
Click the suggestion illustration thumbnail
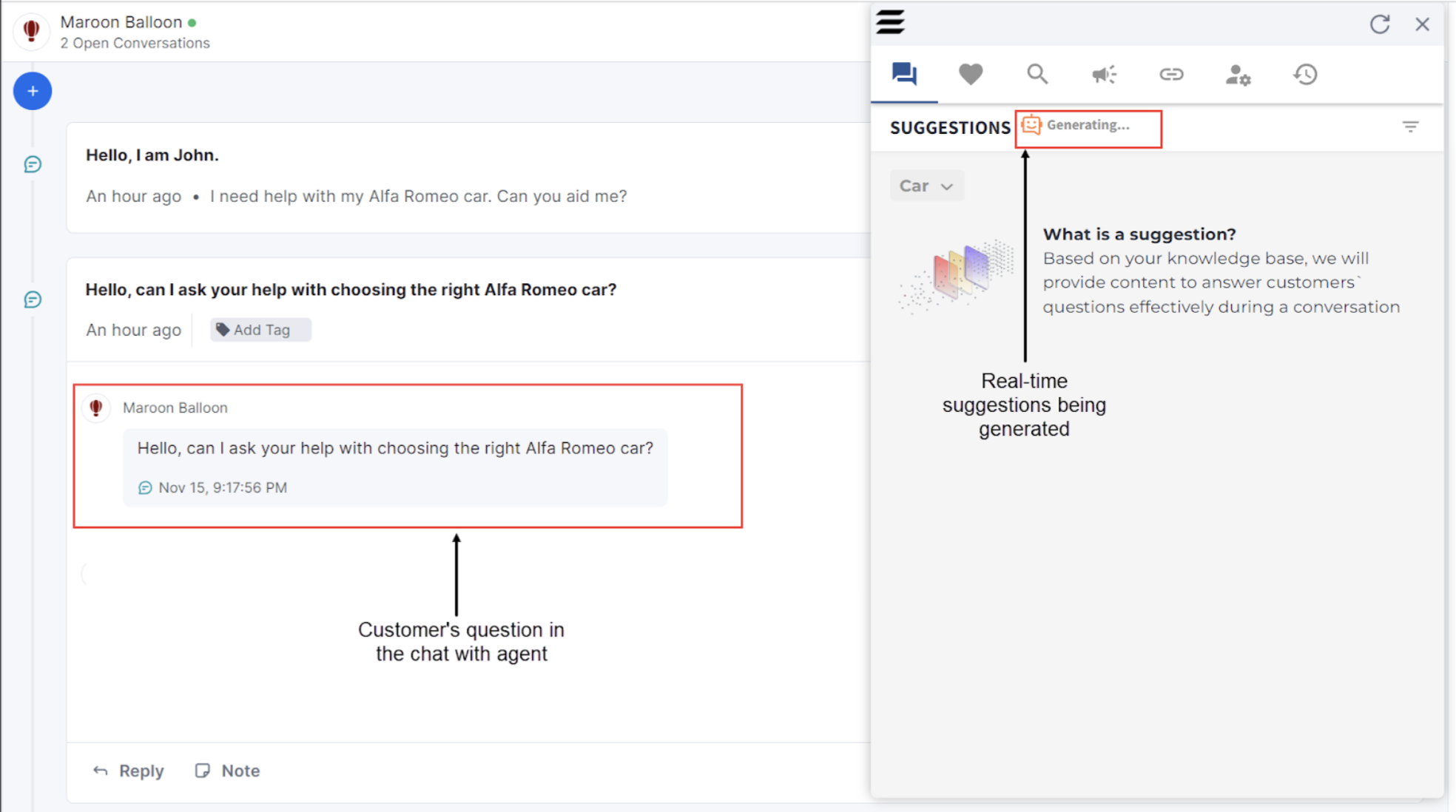[x=957, y=275]
